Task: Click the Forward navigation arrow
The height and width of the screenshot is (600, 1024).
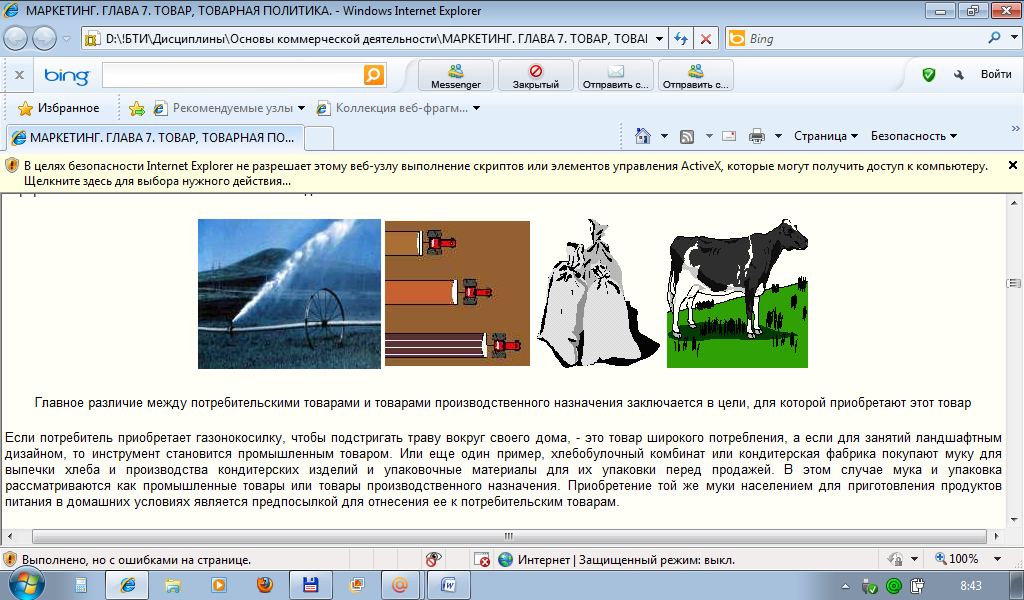Action: point(44,39)
